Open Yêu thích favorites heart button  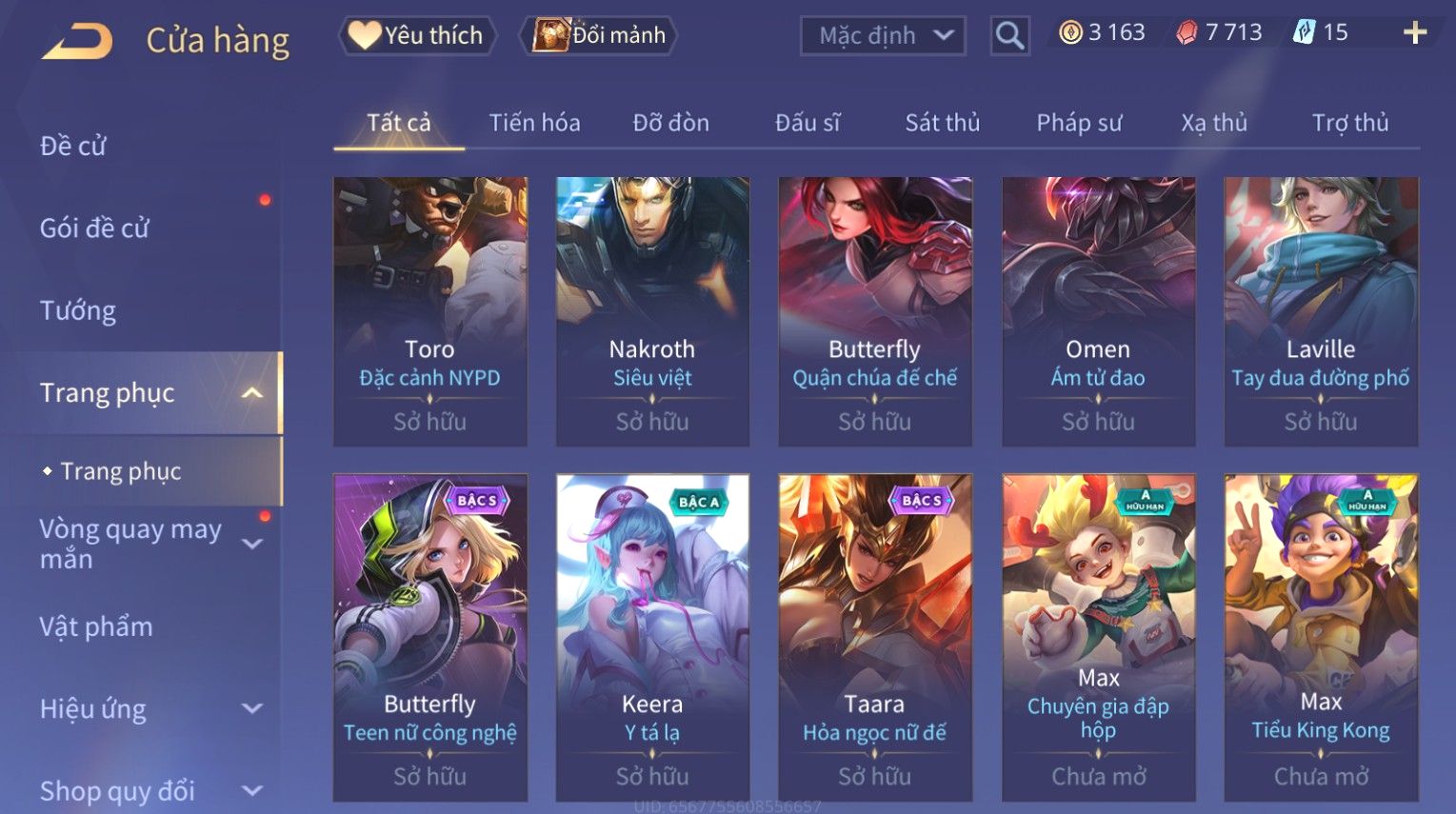(417, 35)
